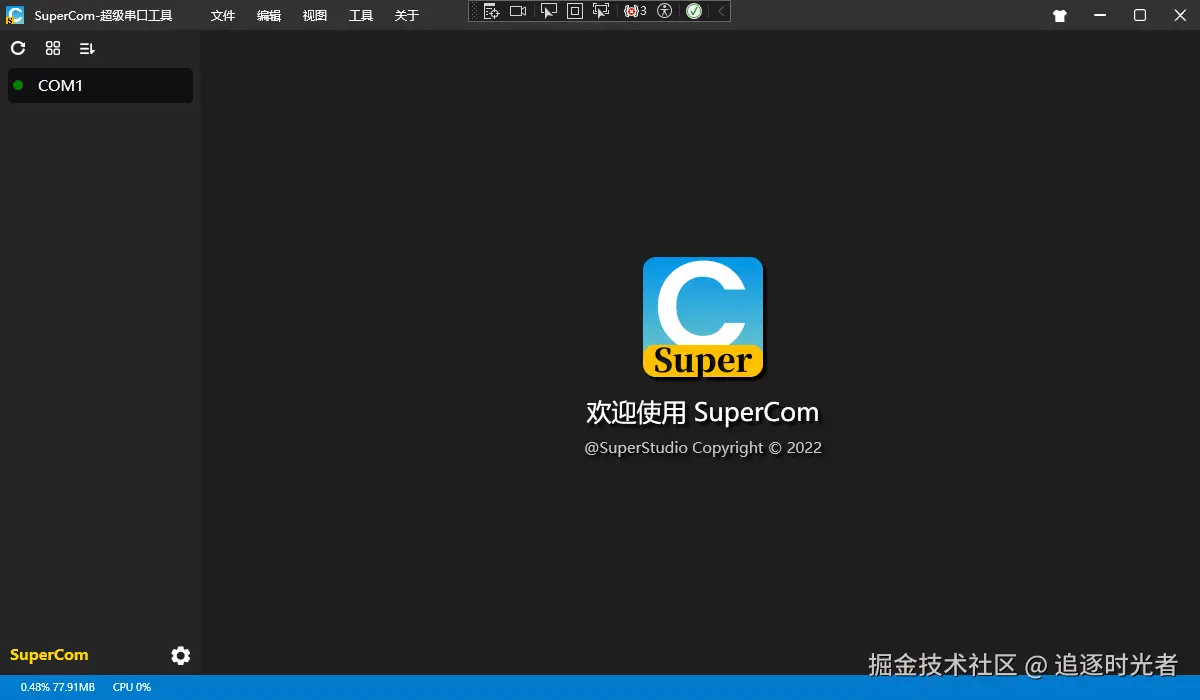Viewport: 1200px width, 700px height.
Task: Open accessibility checker figure icon
Action: pos(664,11)
